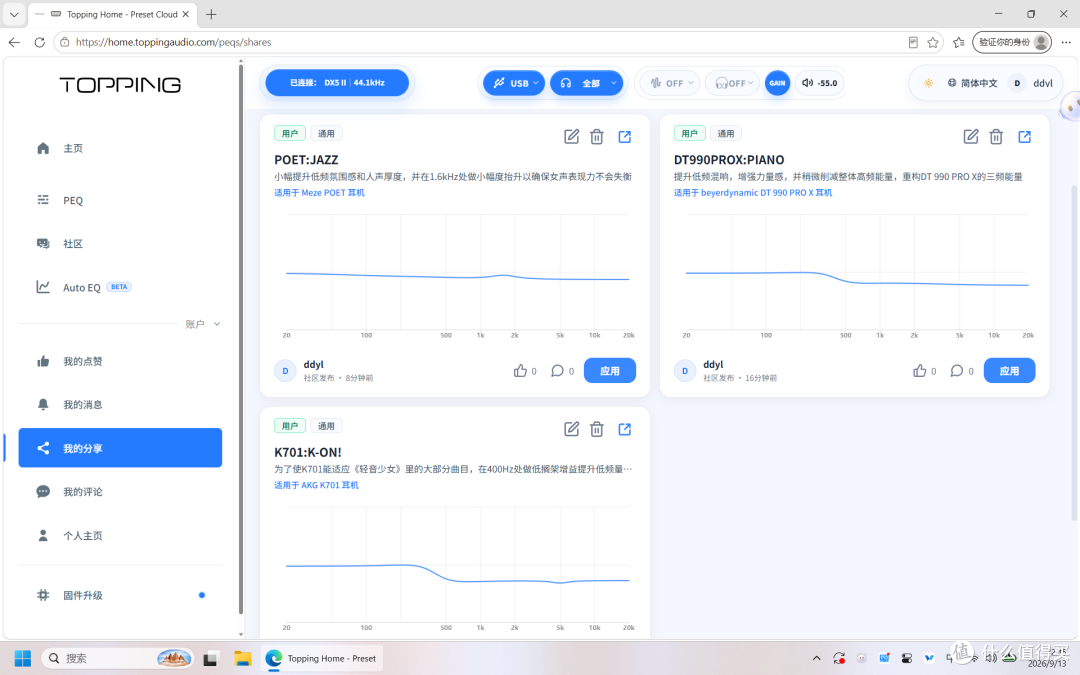This screenshot has width=1080, height=675.
Task: Apply the POET:JAZZ preset
Action: pyautogui.click(x=610, y=371)
